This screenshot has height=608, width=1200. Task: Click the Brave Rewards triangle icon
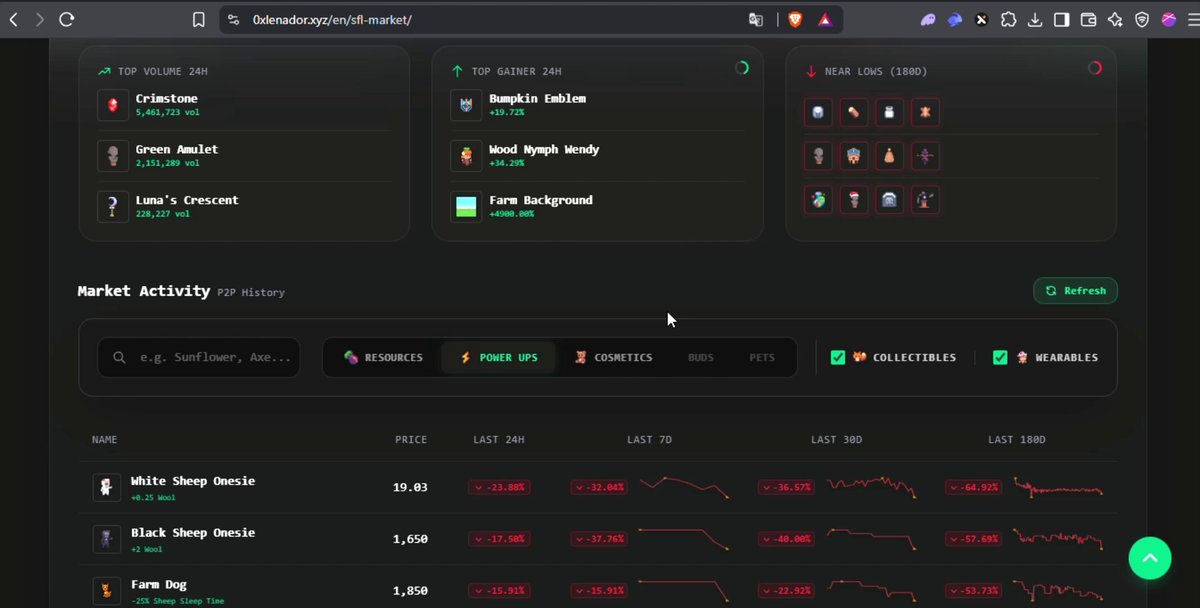825,19
